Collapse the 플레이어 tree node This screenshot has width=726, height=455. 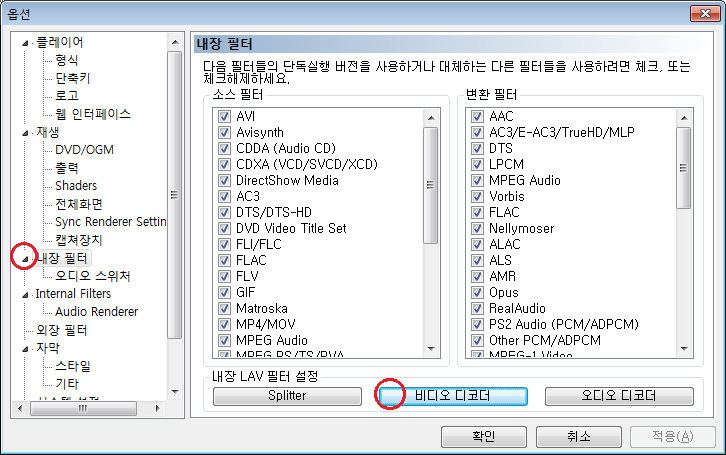25,43
